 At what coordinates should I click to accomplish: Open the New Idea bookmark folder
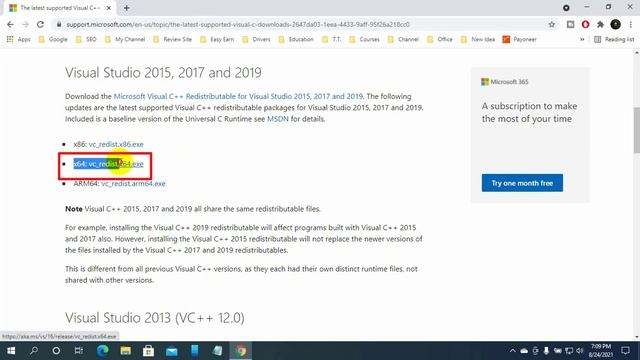(478, 40)
